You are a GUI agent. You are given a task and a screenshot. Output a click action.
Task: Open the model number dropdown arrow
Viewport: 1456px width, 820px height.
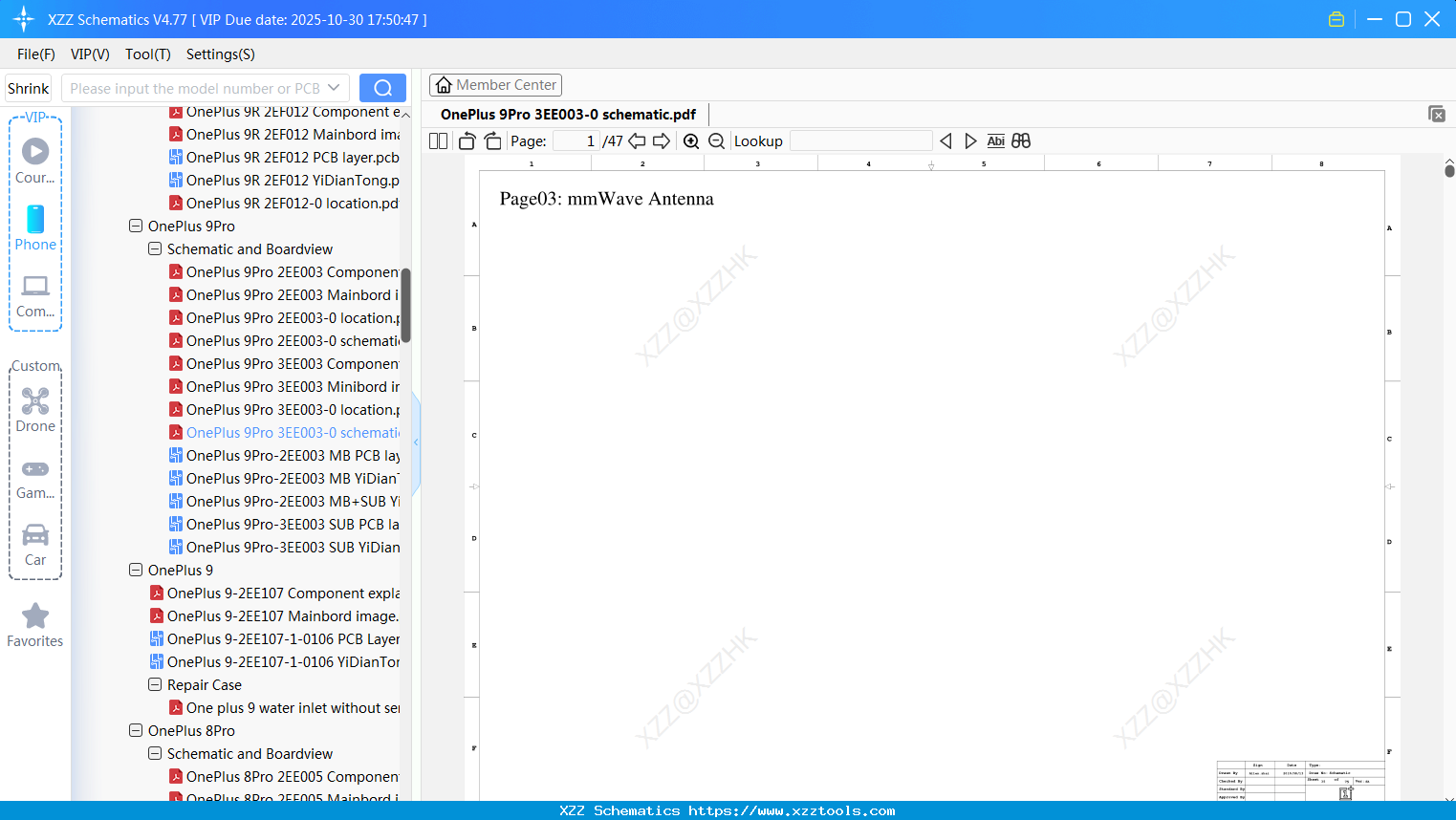(334, 88)
